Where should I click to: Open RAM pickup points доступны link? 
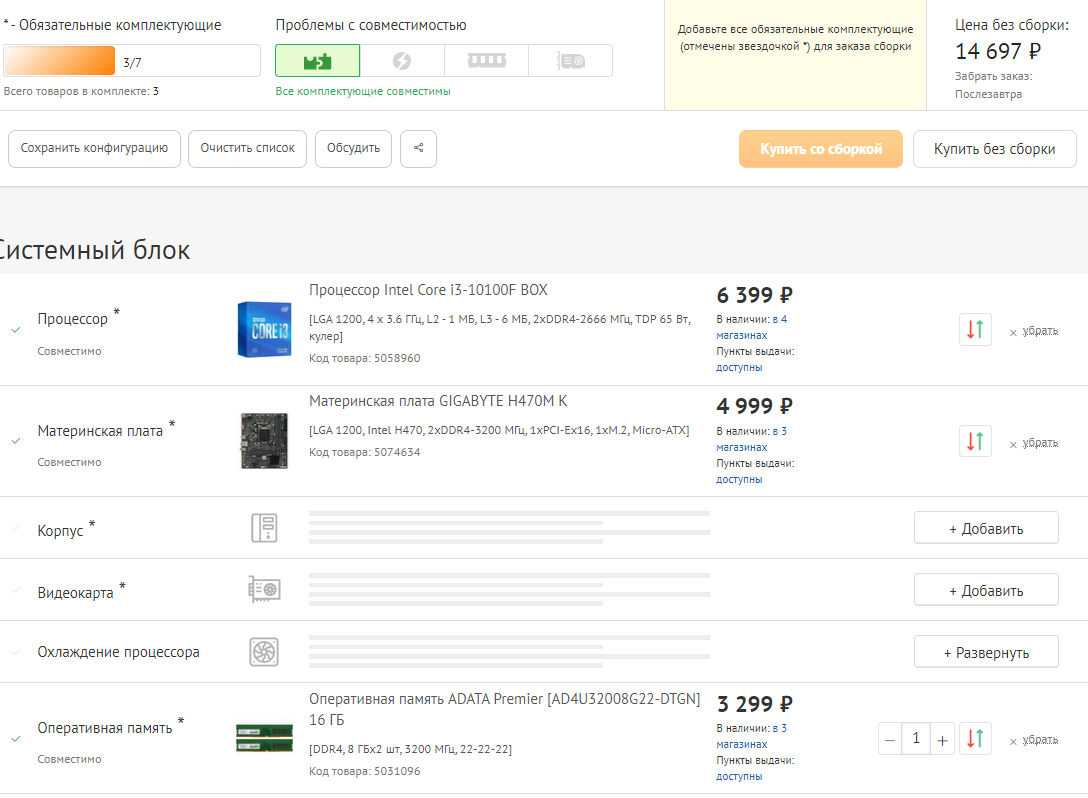click(x=739, y=776)
